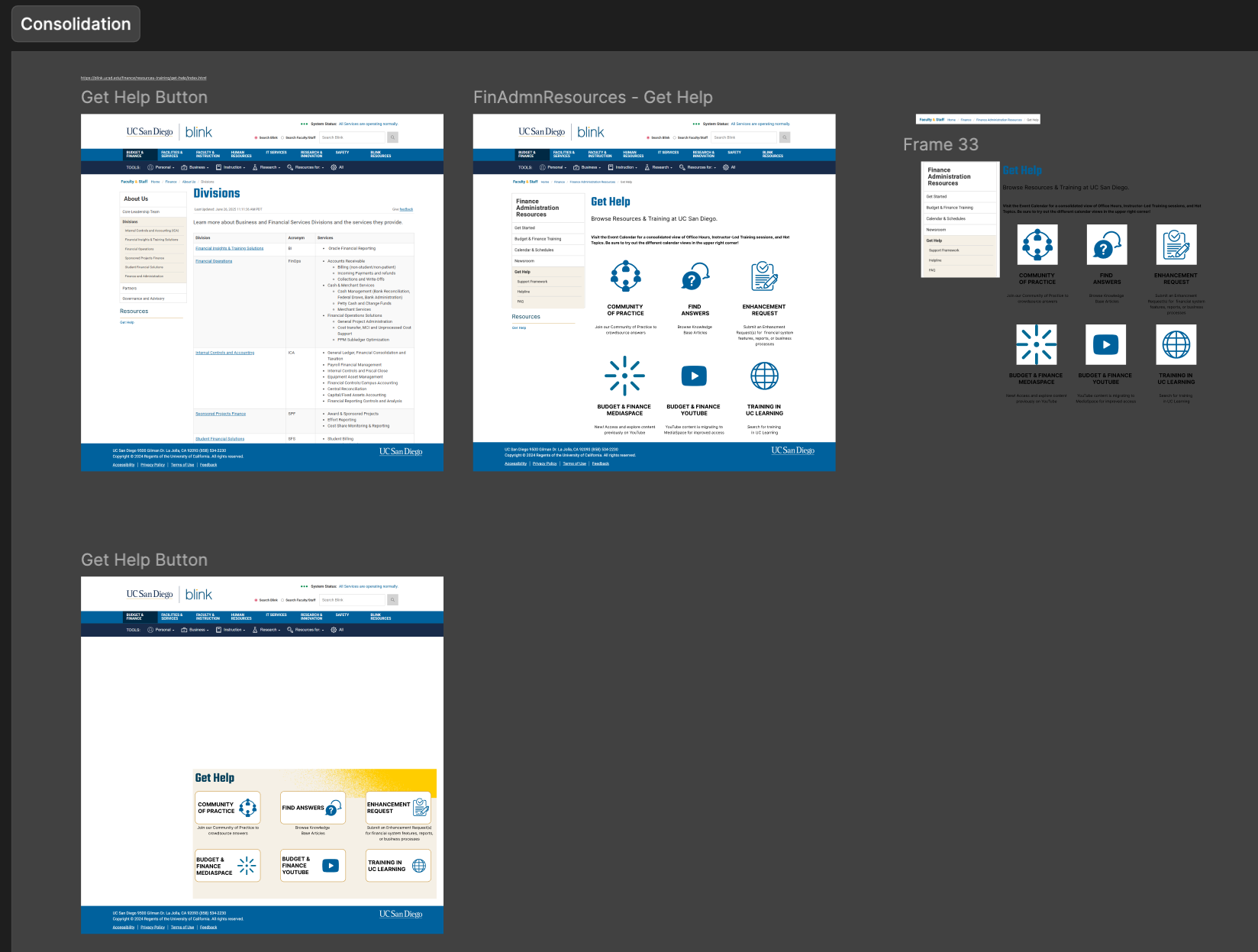Click UC San Diego footer logo in FinAdmnResources frame
Viewport: 1258px width, 952px height.
click(x=792, y=450)
